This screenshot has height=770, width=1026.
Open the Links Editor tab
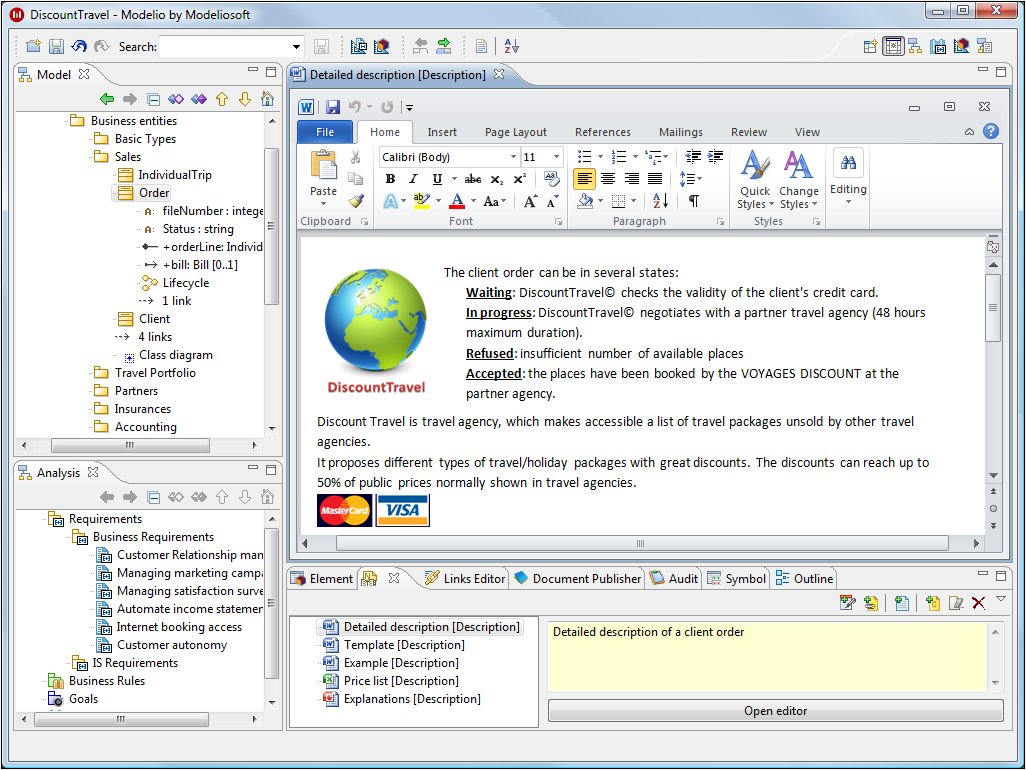click(465, 578)
